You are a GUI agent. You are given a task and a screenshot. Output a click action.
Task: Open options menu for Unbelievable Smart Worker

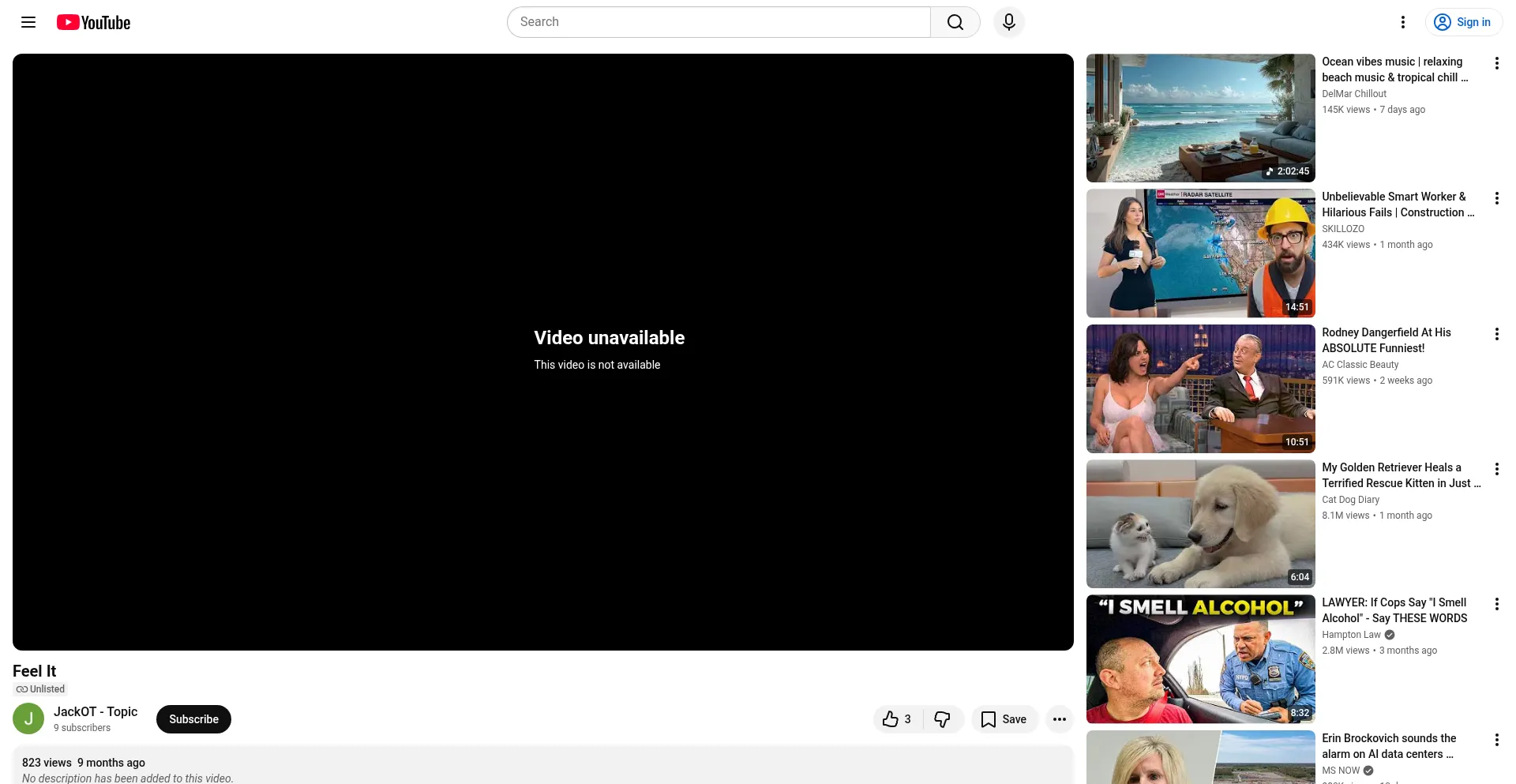(1496, 198)
